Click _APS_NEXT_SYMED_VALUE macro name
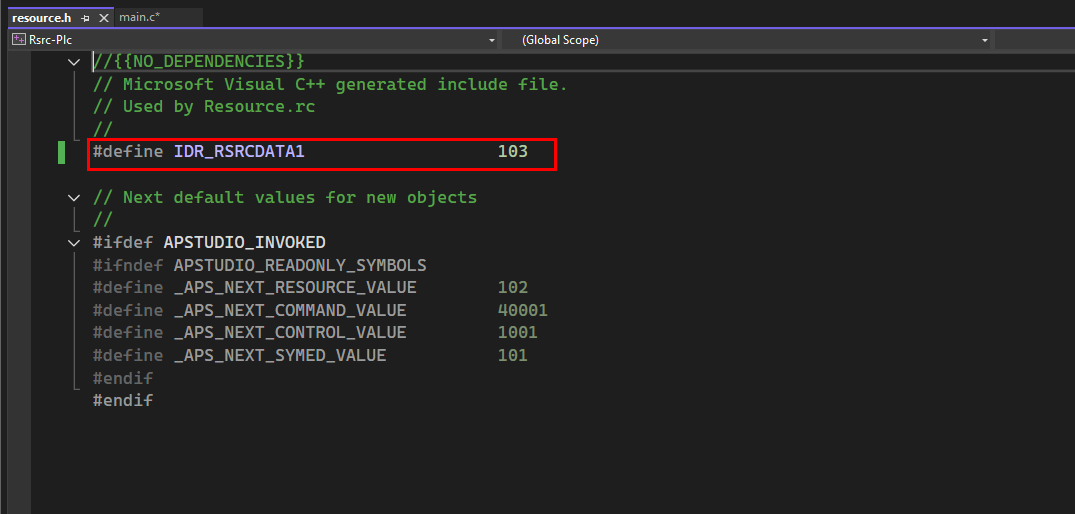The image size is (1075, 514). [280, 356]
